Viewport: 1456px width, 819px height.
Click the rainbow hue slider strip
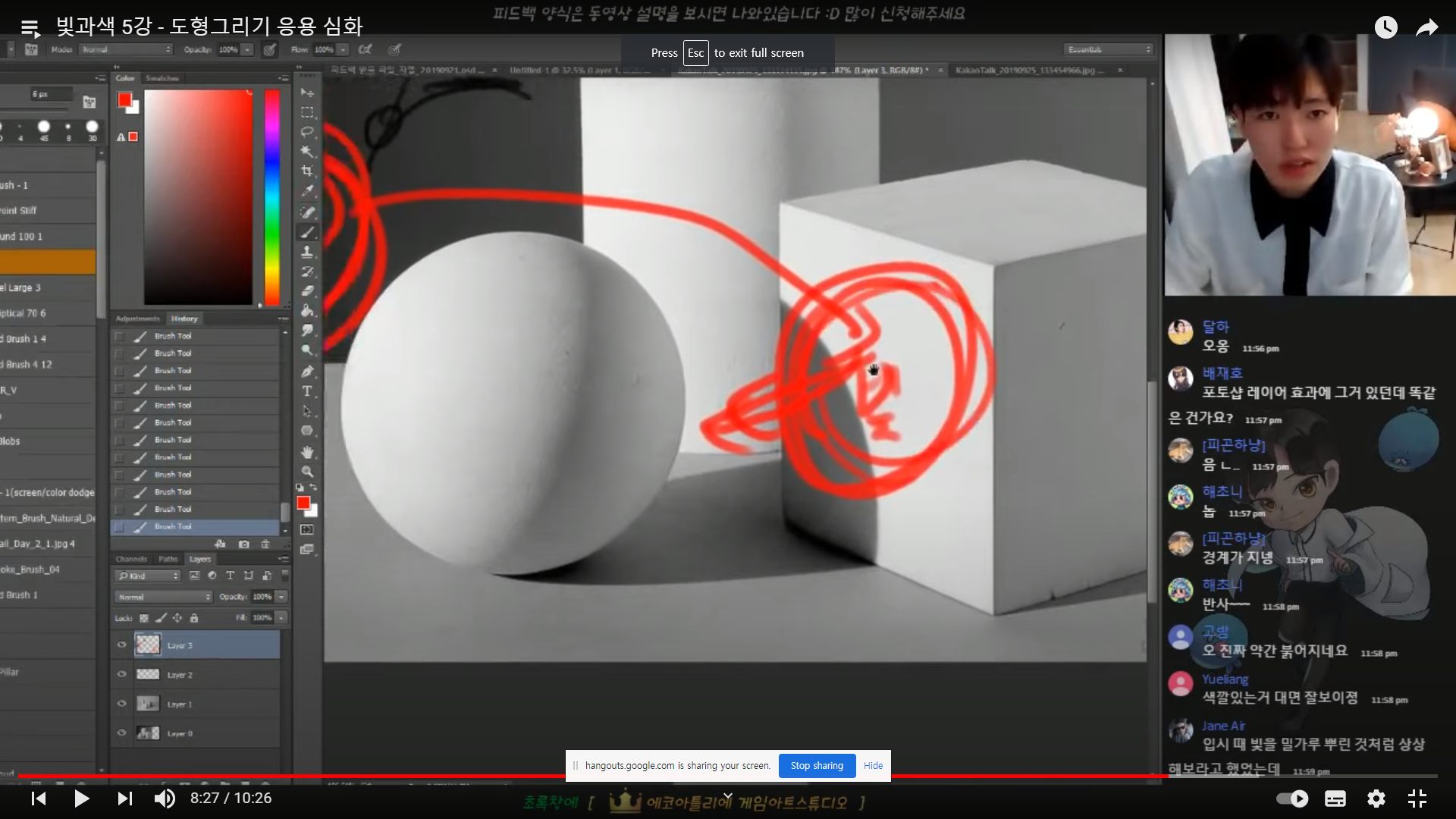(x=271, y=197)
